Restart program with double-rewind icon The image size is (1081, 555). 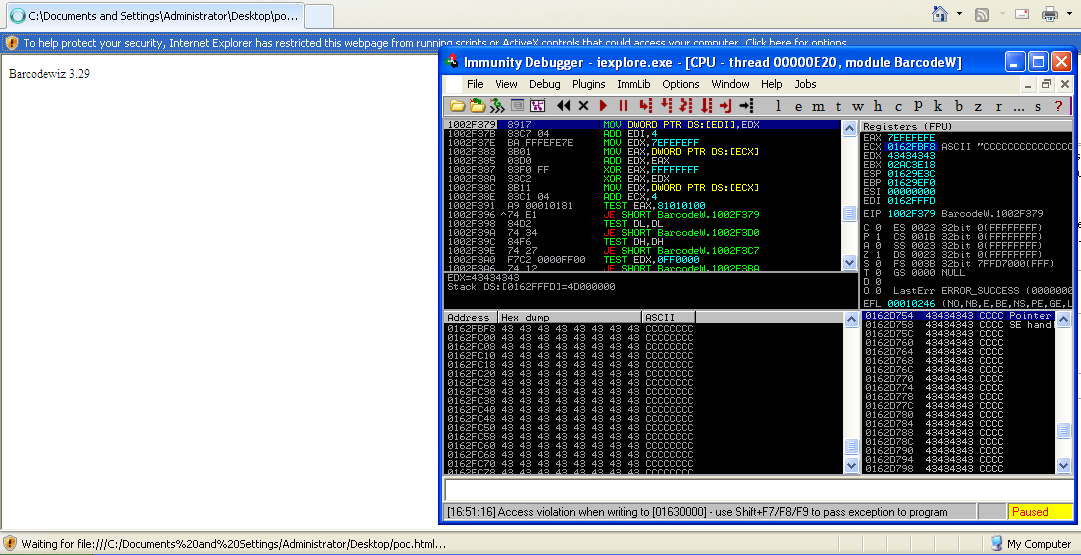coord(564,105)
